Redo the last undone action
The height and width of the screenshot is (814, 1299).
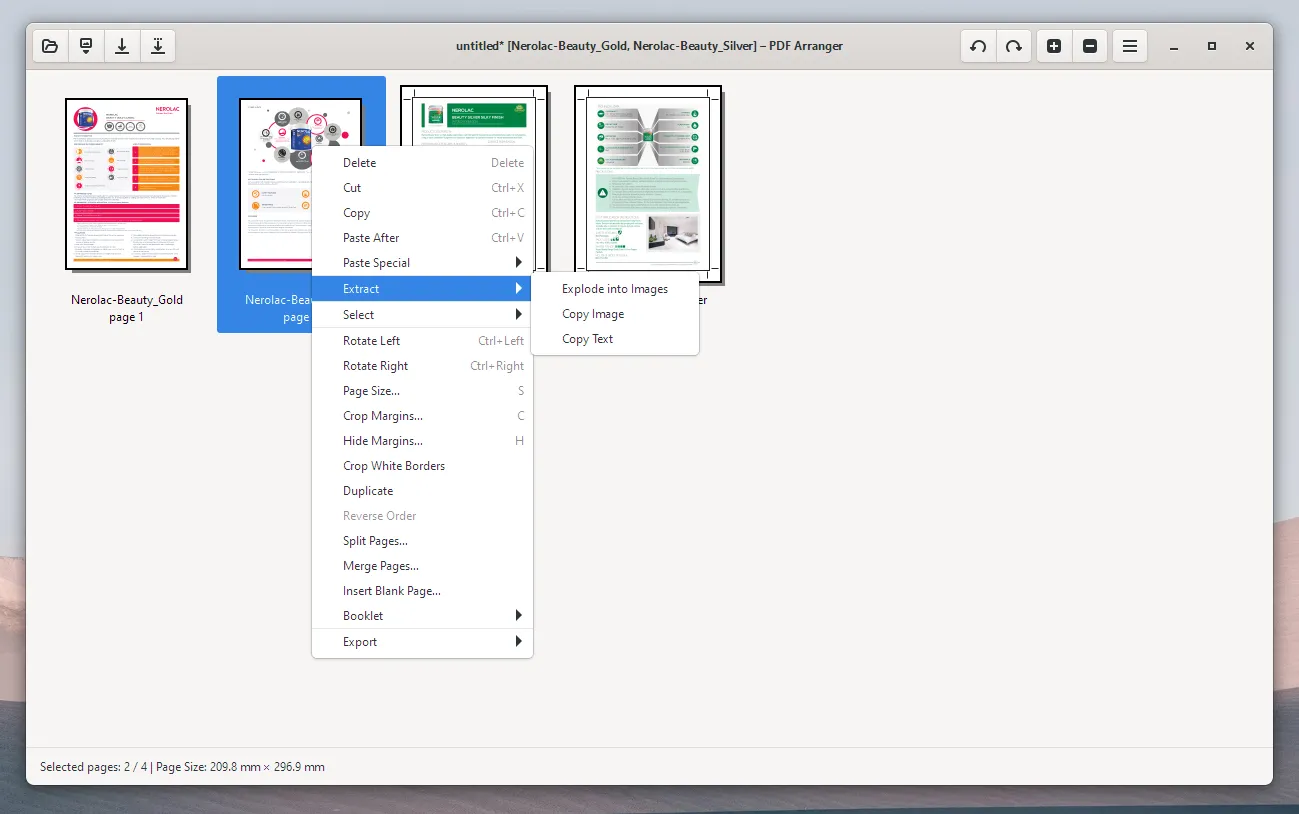1014,45
